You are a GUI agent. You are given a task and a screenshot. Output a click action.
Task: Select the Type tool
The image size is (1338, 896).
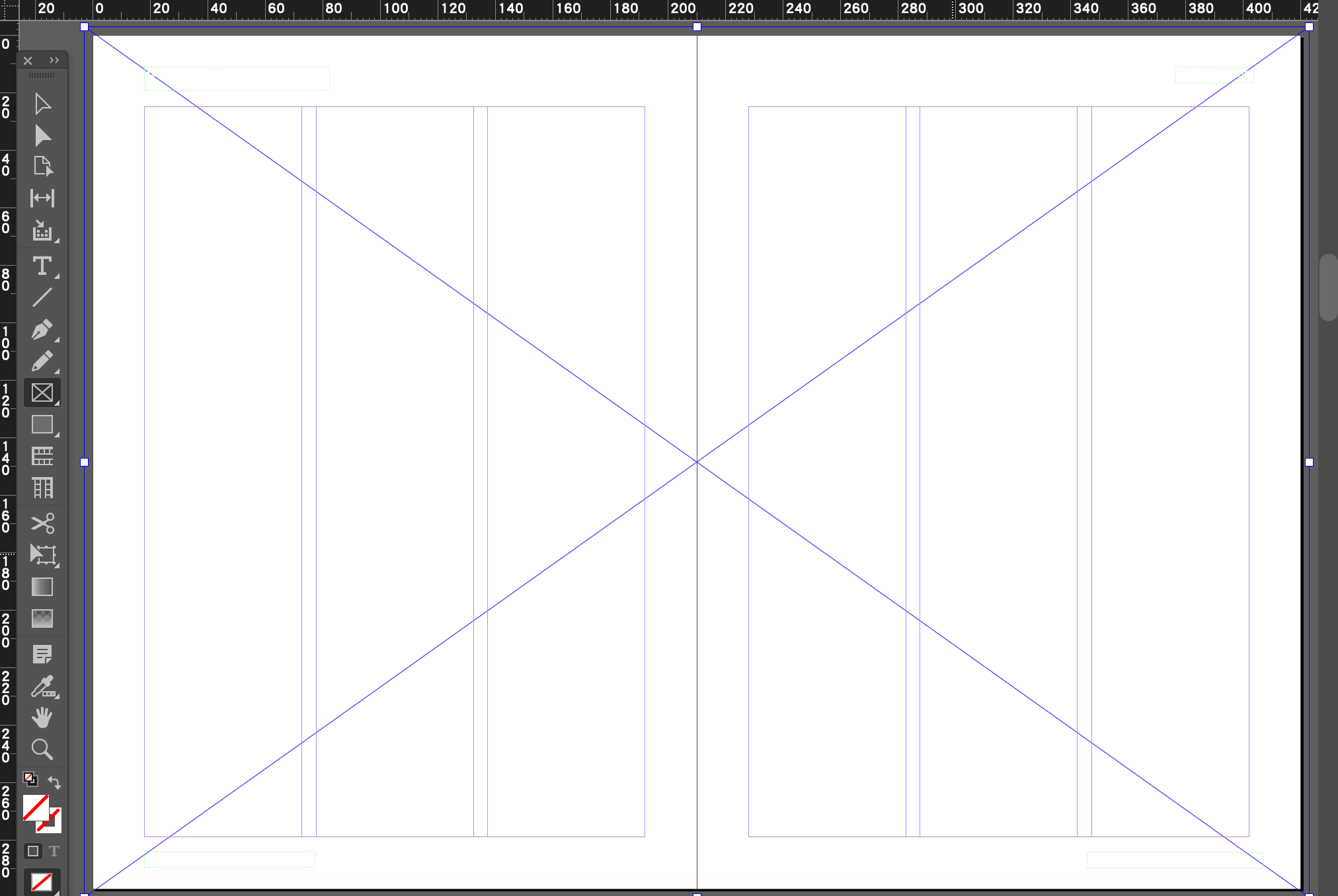click(x=42, y=266)
